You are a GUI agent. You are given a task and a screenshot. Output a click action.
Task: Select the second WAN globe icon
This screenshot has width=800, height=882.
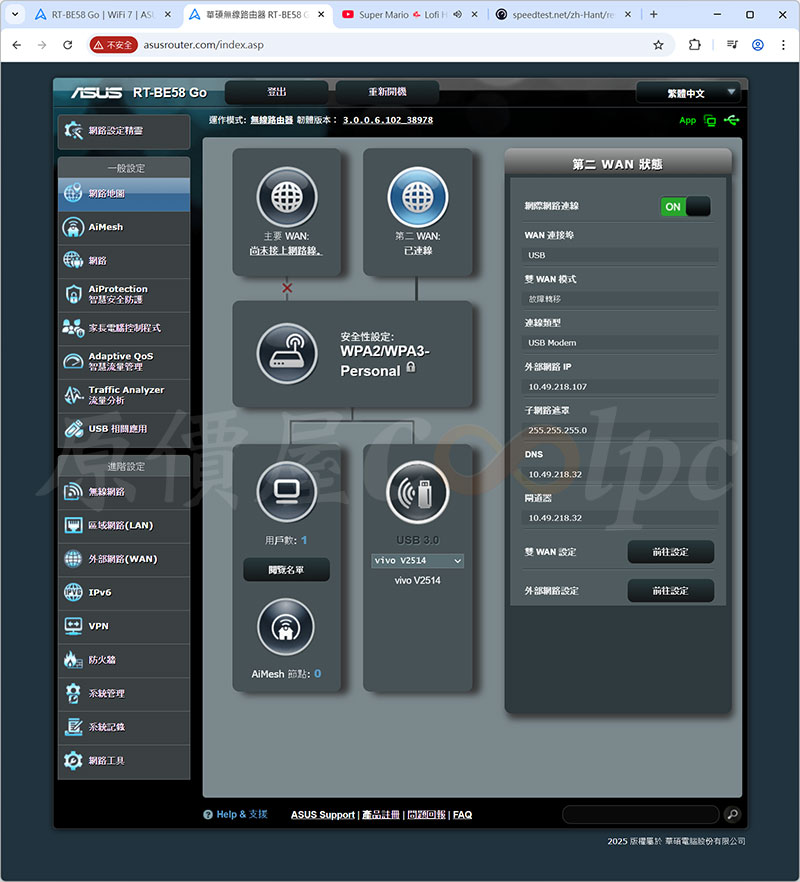[x=417, y=197]
